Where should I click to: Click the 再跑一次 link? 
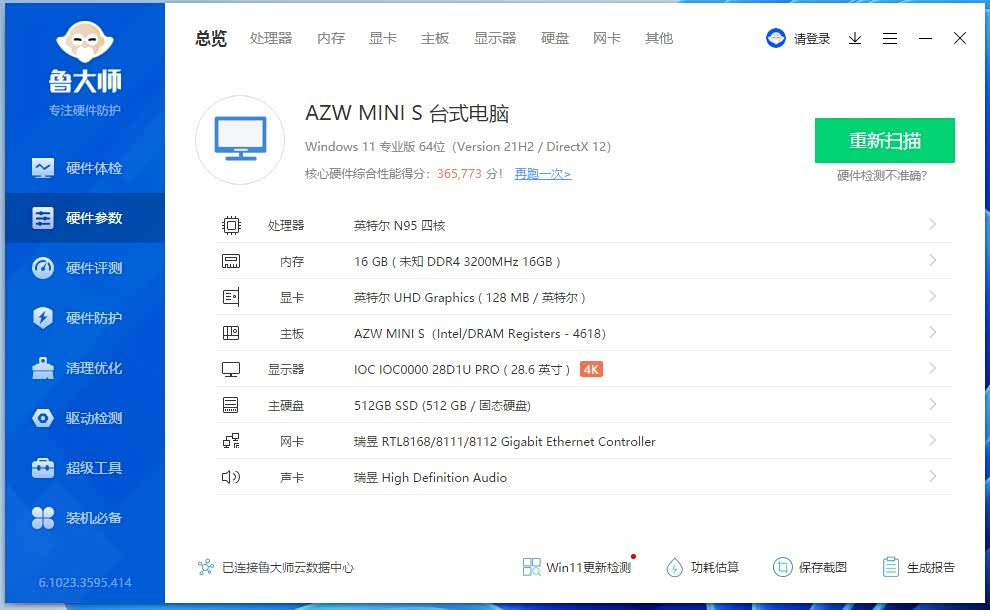click(x=542, y=174)
